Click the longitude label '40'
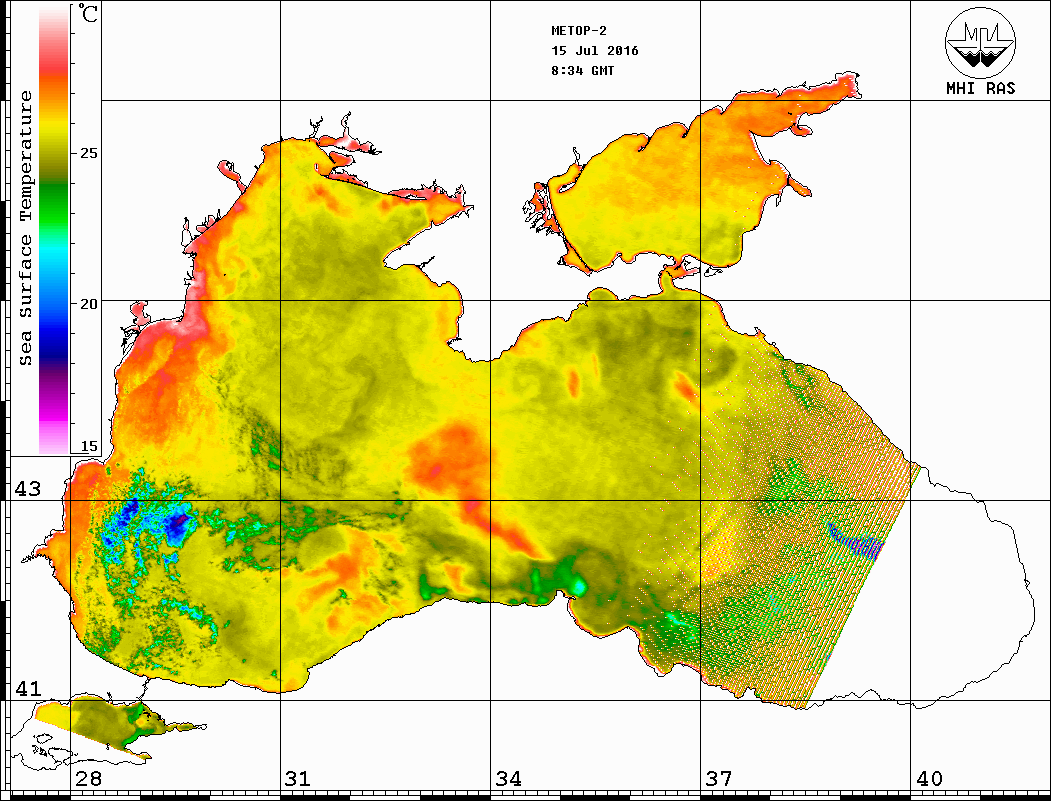Viewport: 1051px width, 801px height. [x=929, y=779]
